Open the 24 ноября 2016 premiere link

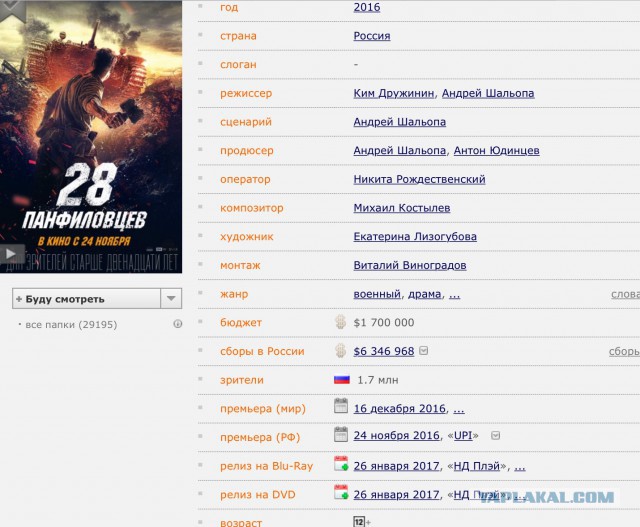tap(396, 436)
